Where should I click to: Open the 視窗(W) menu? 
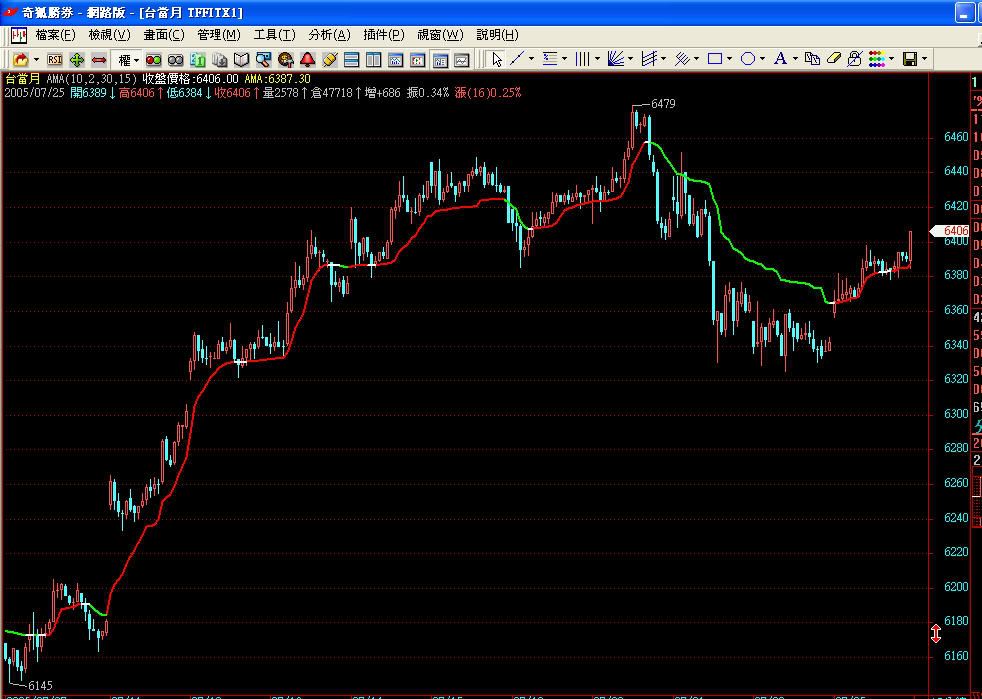(x=440, y=35)
